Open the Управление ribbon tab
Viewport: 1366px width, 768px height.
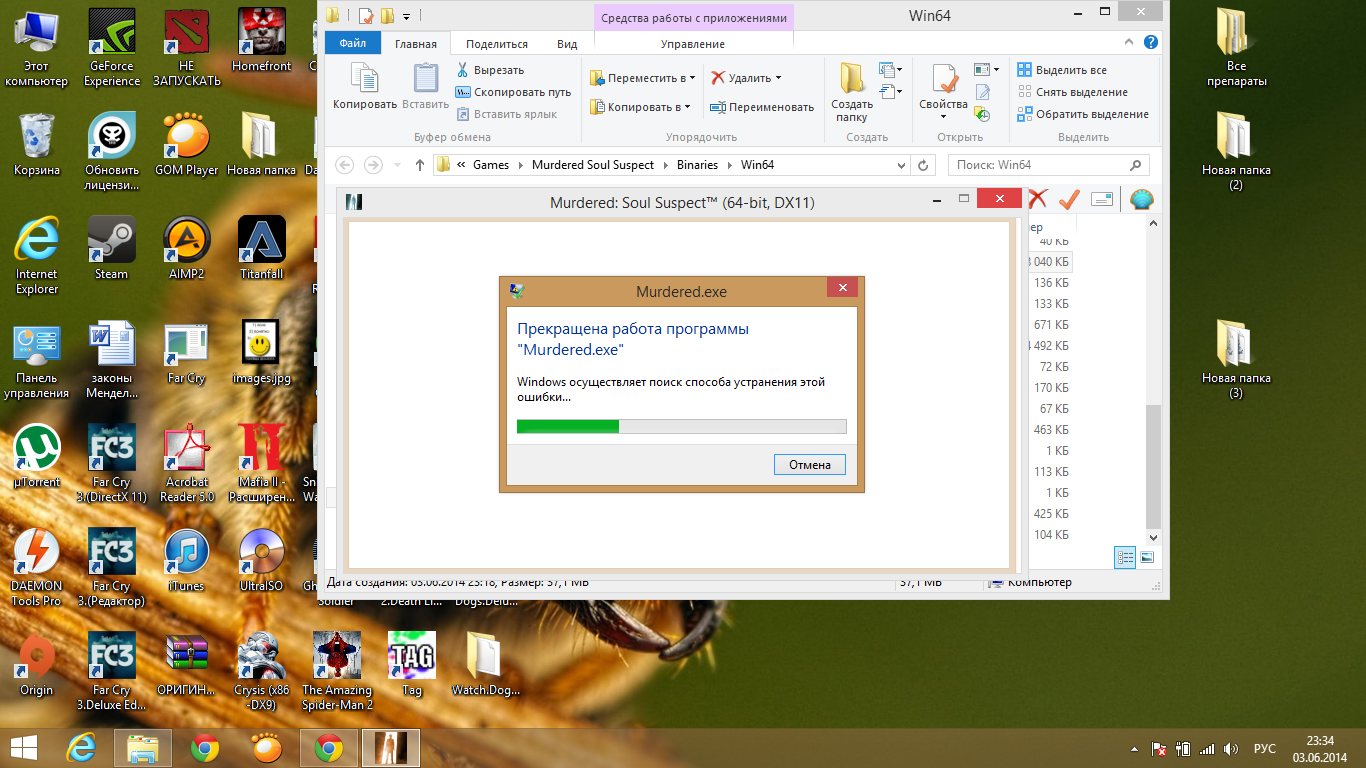point(693,44)
